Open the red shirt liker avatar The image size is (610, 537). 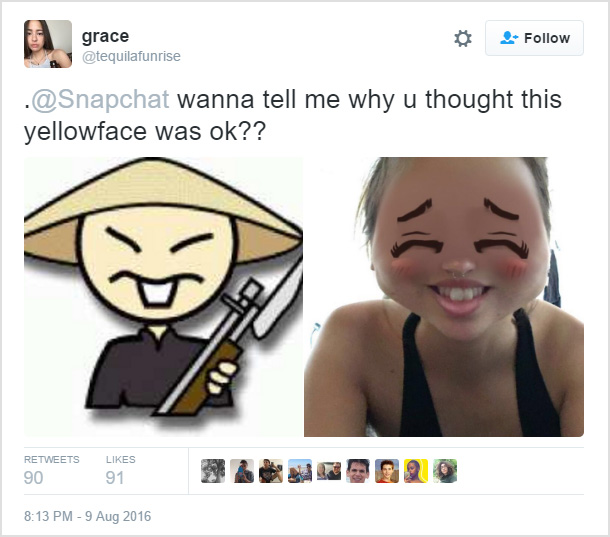click(387, 471)
